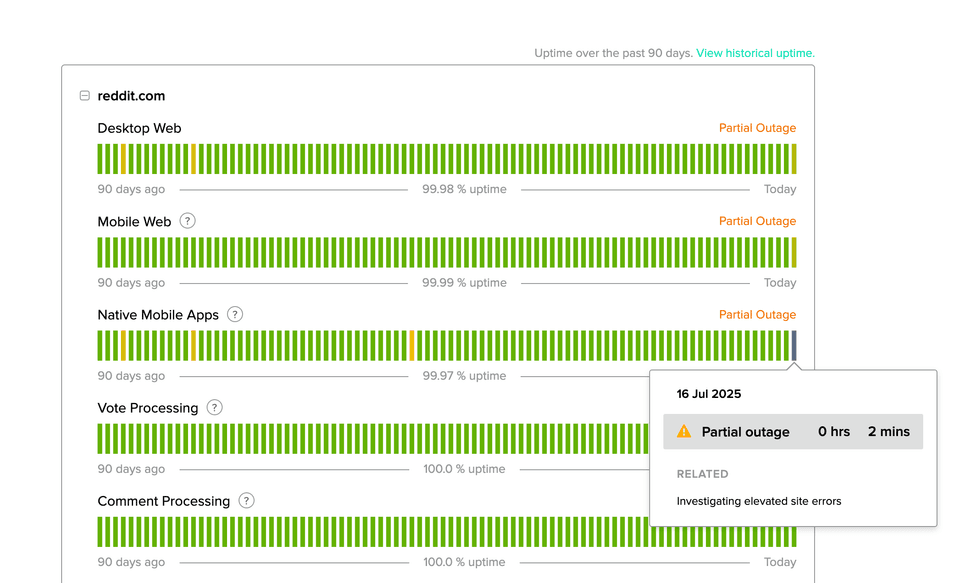Click Native Mobile Apps' Partial Outage status

click(x=757, y=314)
